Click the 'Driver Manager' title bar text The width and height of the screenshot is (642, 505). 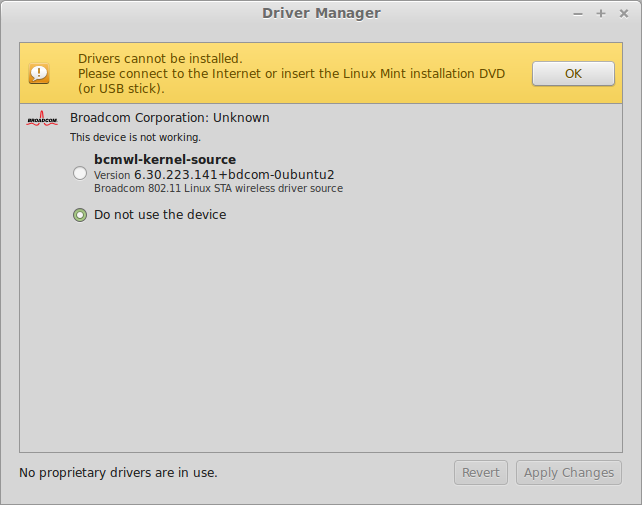point(321,13)
